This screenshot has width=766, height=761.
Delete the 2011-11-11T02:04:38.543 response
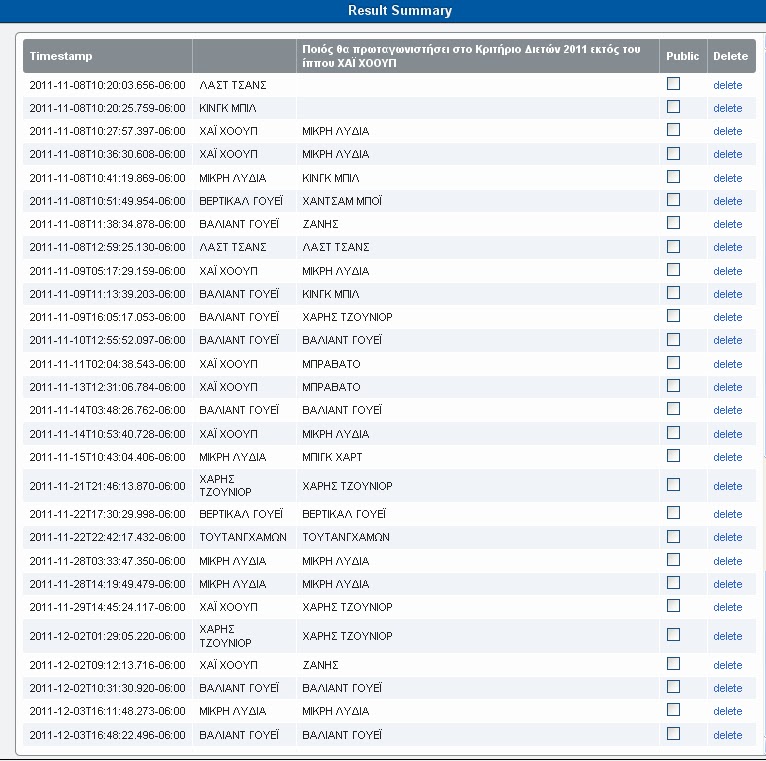point(727,364)
